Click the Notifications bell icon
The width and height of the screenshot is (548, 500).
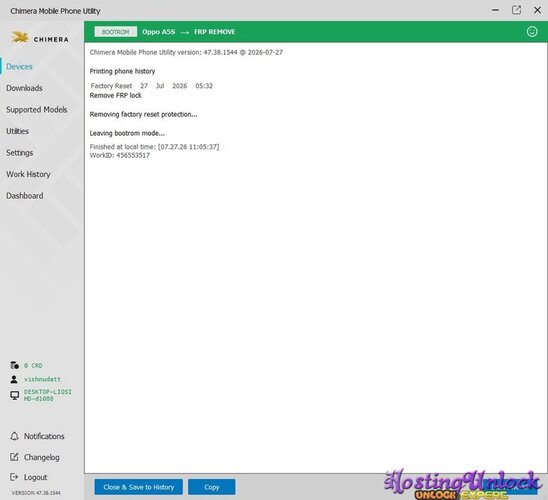14,436
